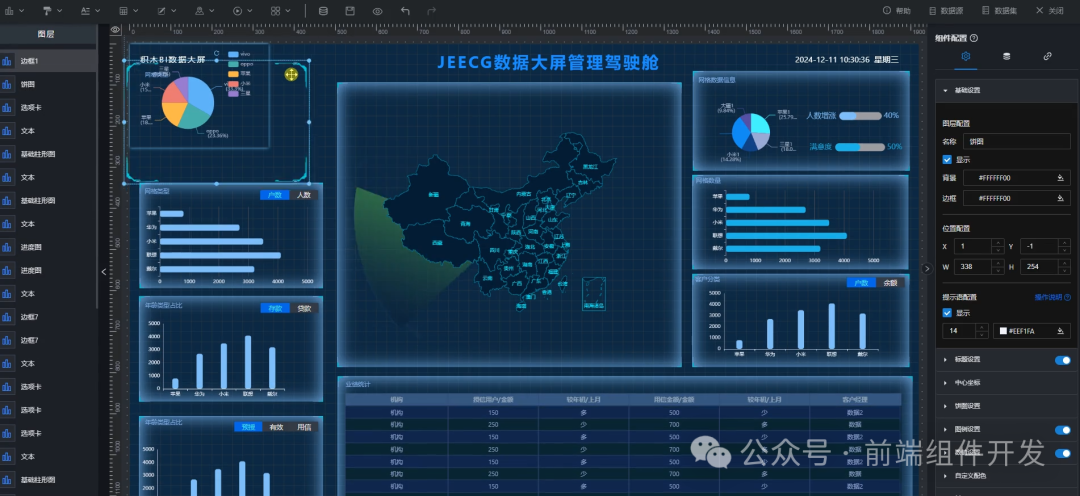Screen dimensions: 1080x496
Task: Select 用信 tab in bottom-left chart
Action: 304,427
